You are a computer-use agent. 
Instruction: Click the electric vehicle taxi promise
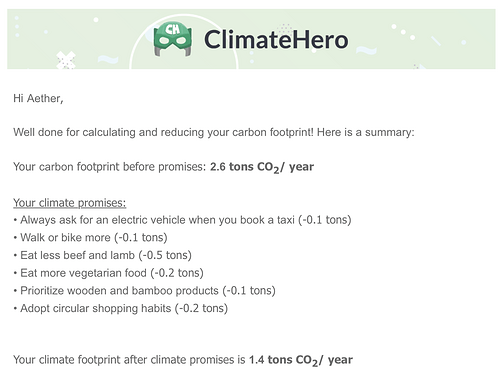tap(182, 220)
